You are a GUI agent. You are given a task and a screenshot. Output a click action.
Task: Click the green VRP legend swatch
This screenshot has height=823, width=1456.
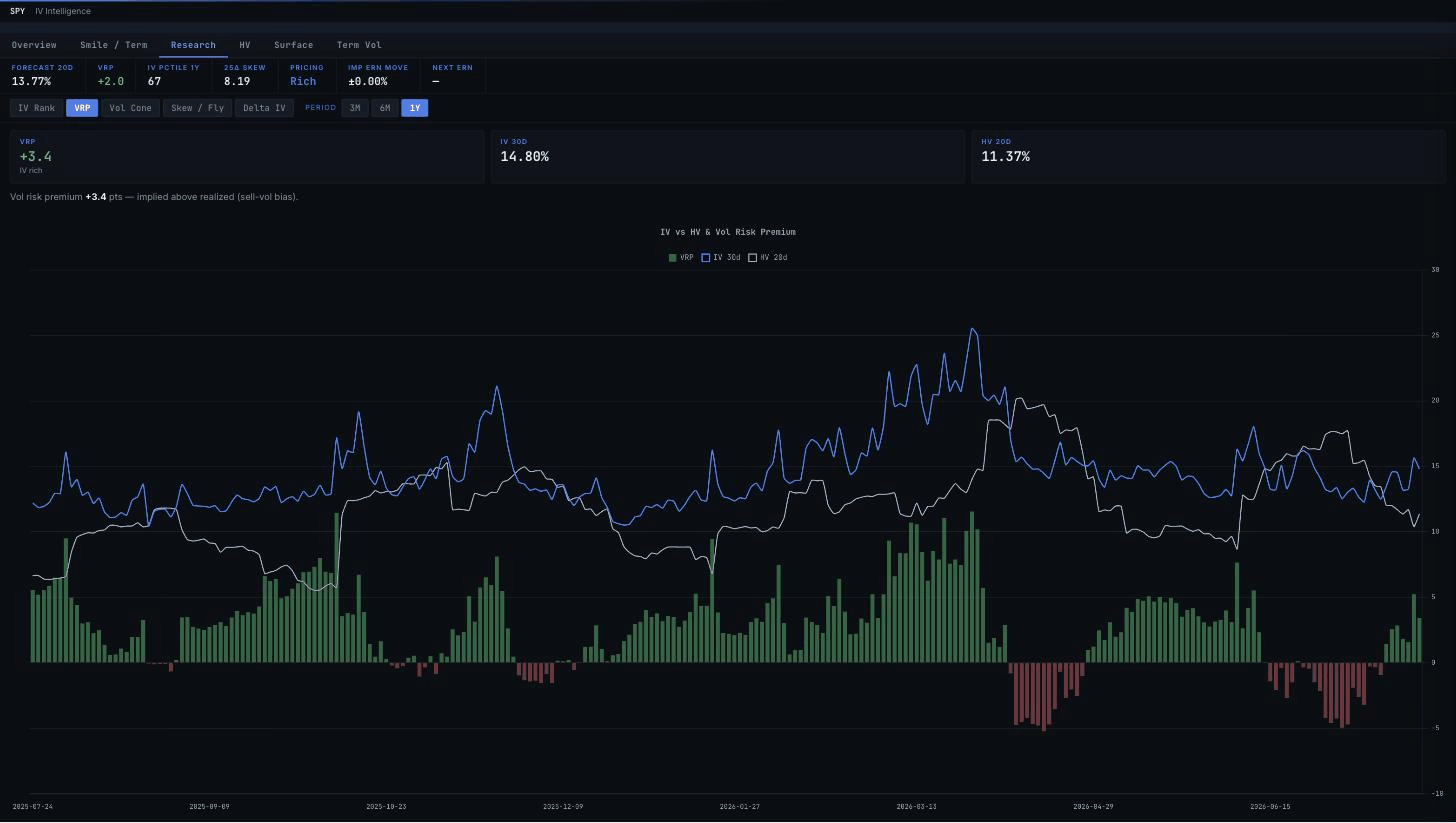[x=672, y=258]
